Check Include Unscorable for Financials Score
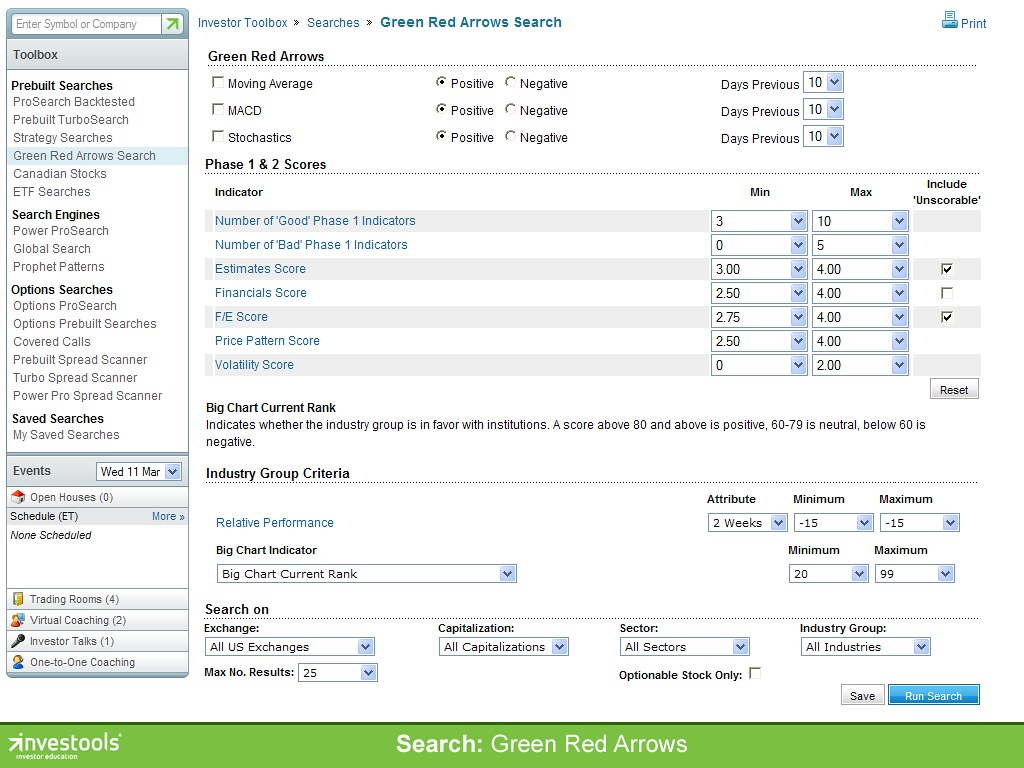 point(947,292)
